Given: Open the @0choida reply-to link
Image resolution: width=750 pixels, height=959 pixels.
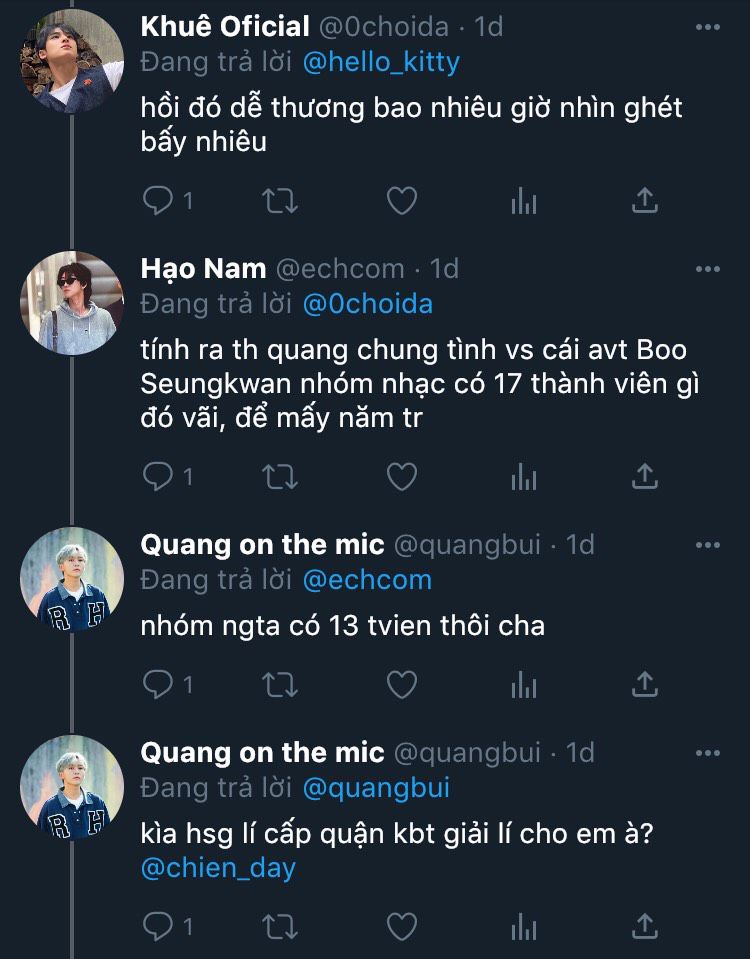Looking at the screenshot, I should coord(367,304).
